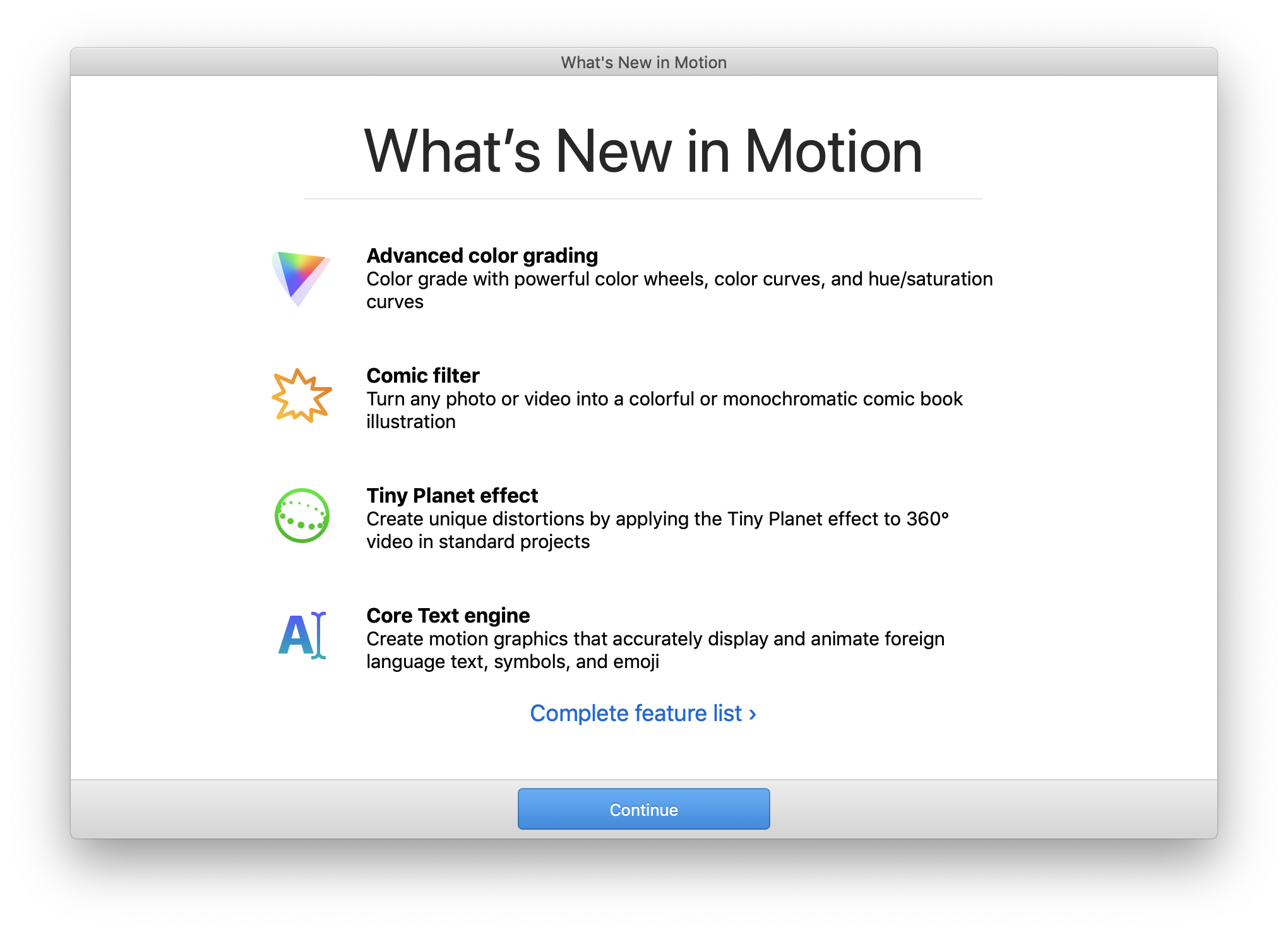This screenshot has width=1288, height=932.
Task: Select the Comic filter heading
Action: [422, 376]
